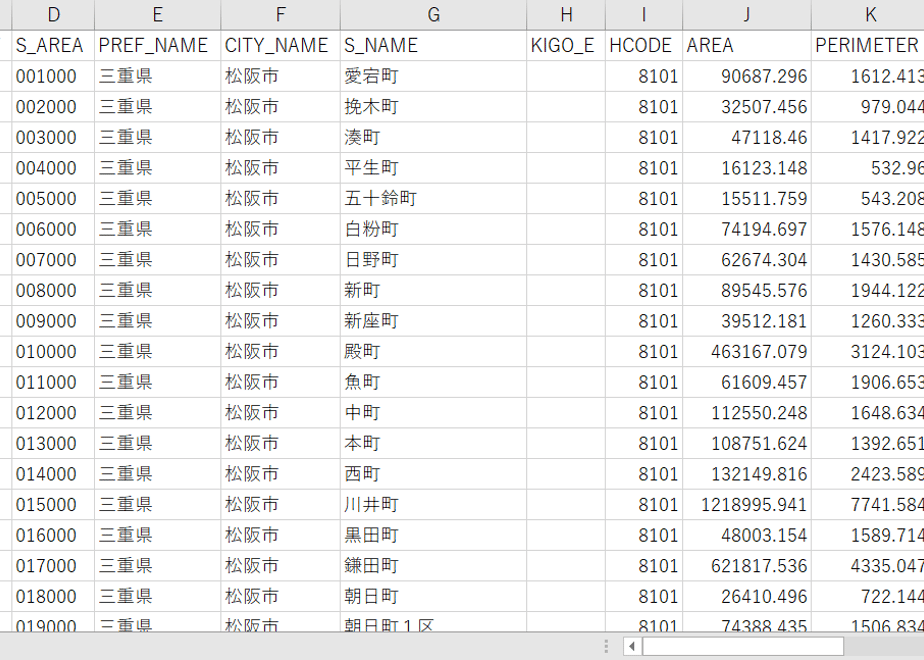Select column I header

pos(644,15)
